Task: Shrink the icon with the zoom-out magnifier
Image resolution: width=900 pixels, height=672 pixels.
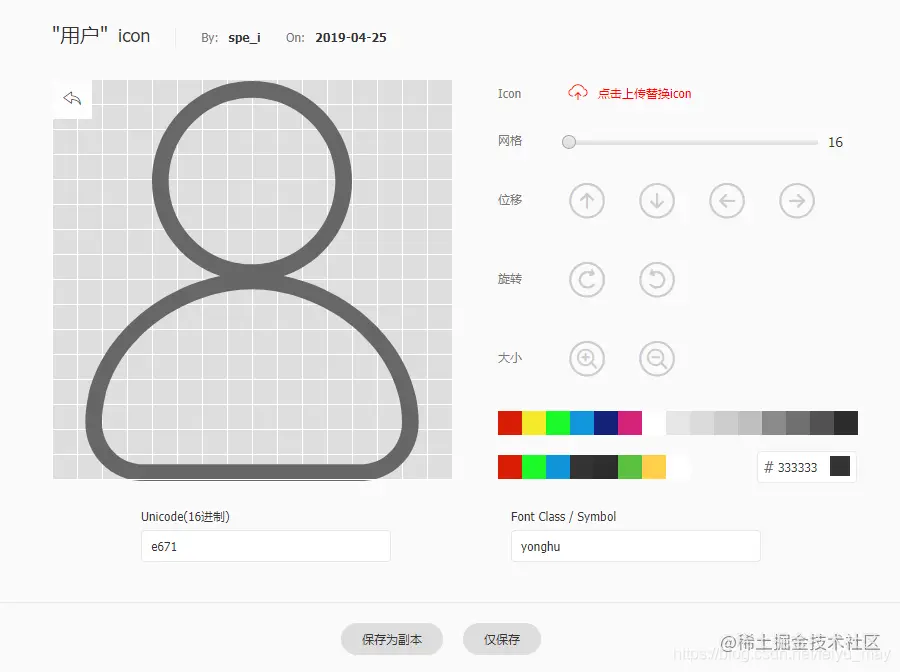Action: click(x=657, y=359)
